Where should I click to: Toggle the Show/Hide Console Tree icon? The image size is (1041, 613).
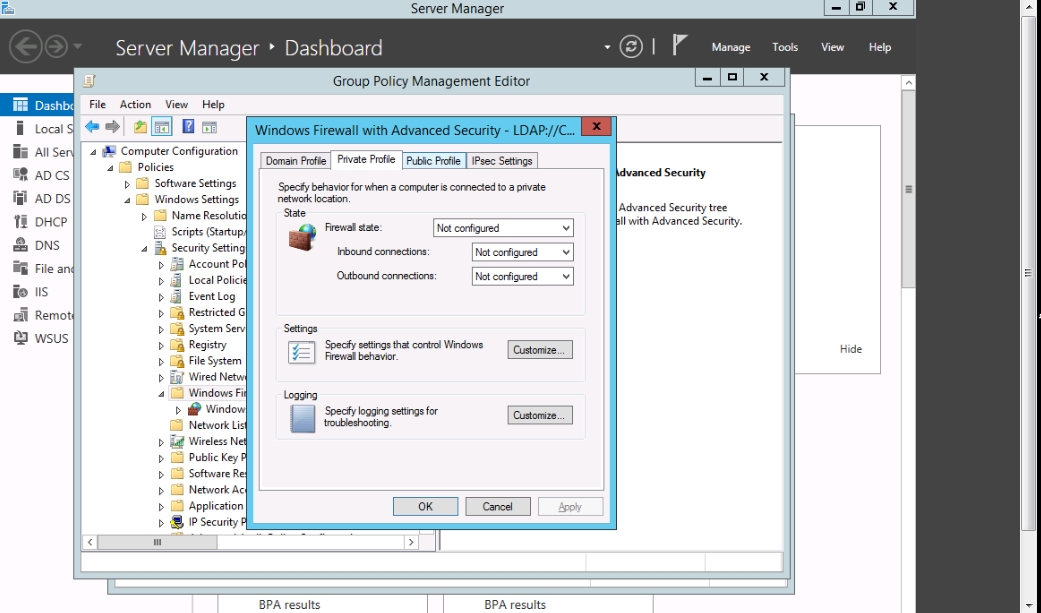click(x=161, y=127)
